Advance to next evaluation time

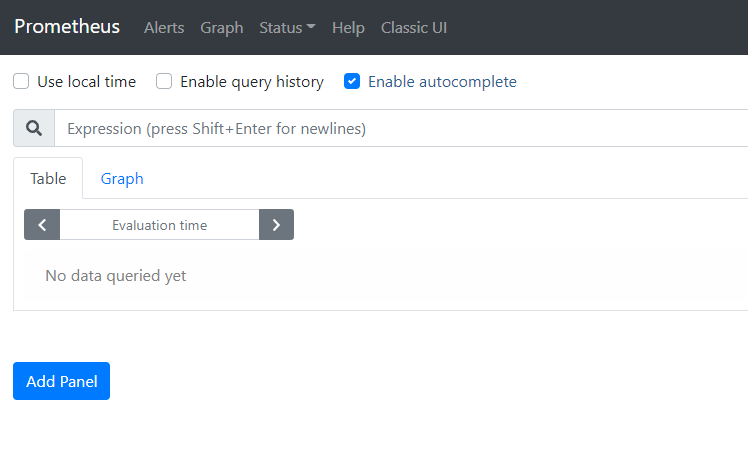coord(276,225)
